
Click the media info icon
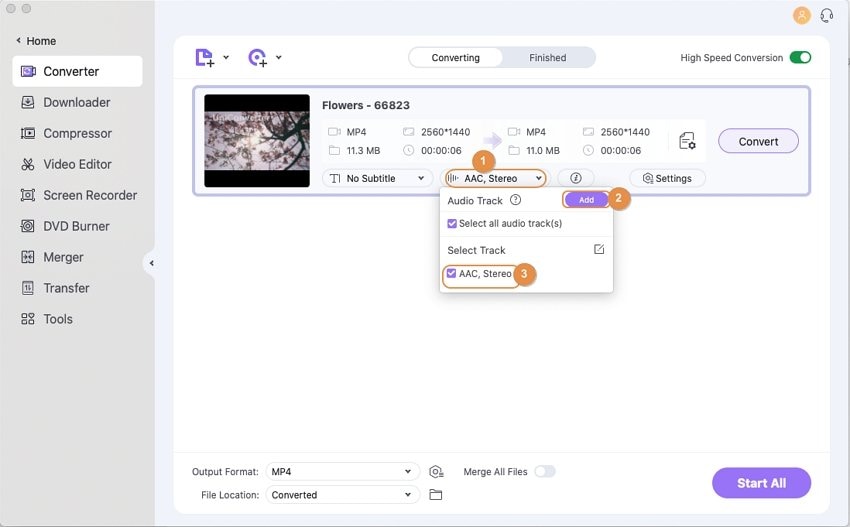576,178
